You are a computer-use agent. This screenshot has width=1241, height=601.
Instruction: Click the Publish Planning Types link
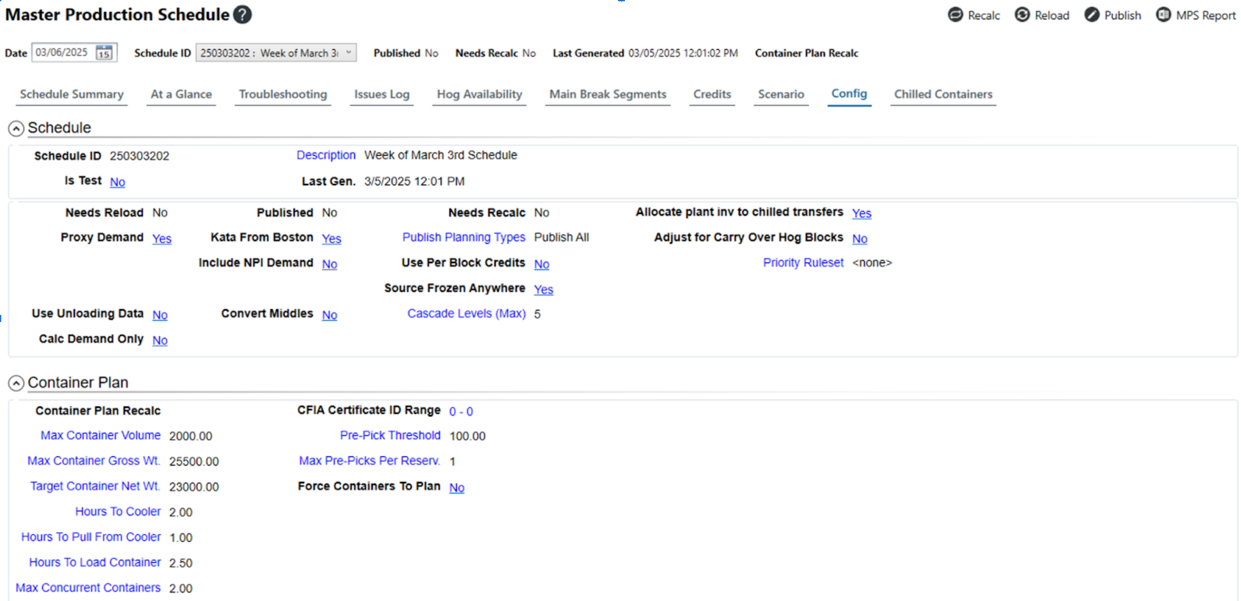(x=463, y=238)
